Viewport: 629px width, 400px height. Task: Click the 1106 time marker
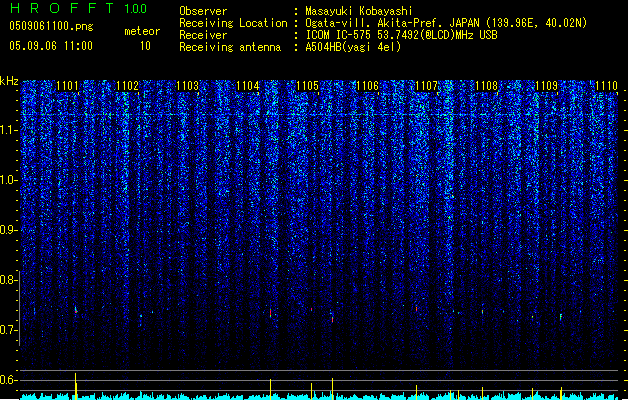pyautogui.click(x=367, y=86)
